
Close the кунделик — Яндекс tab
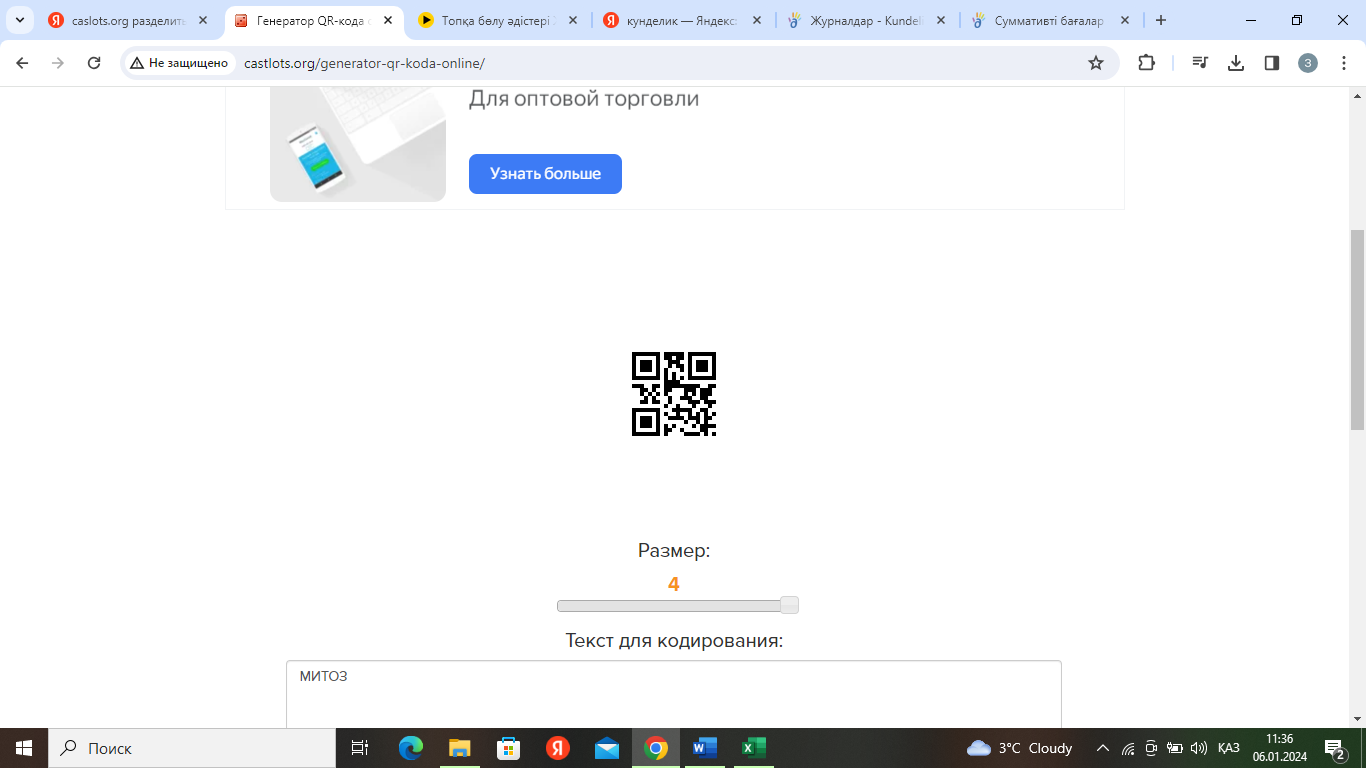757,20
